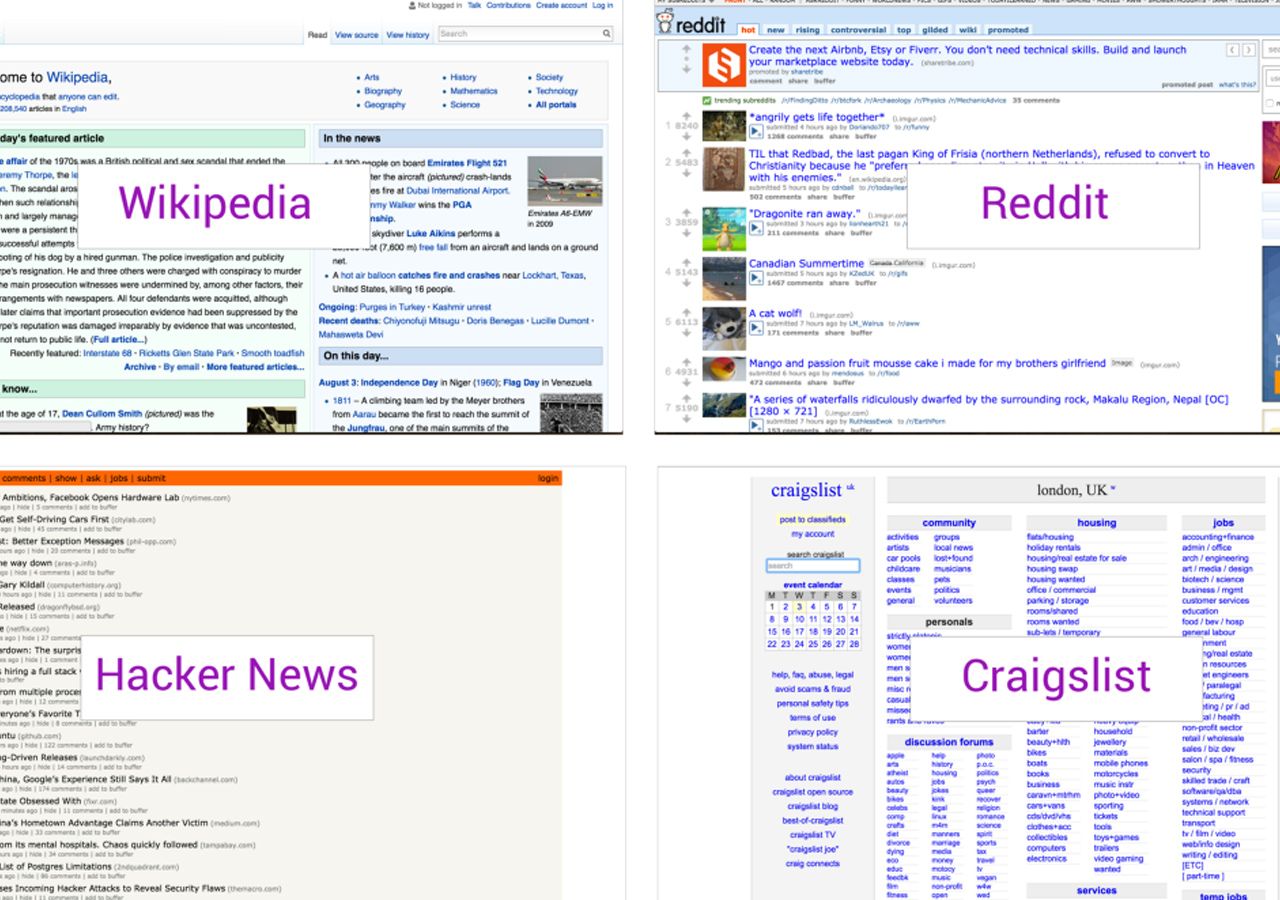Switch to the Reddit "new" tab
Viewport: 1280px width, 900px height.
(x=776, y=30)
